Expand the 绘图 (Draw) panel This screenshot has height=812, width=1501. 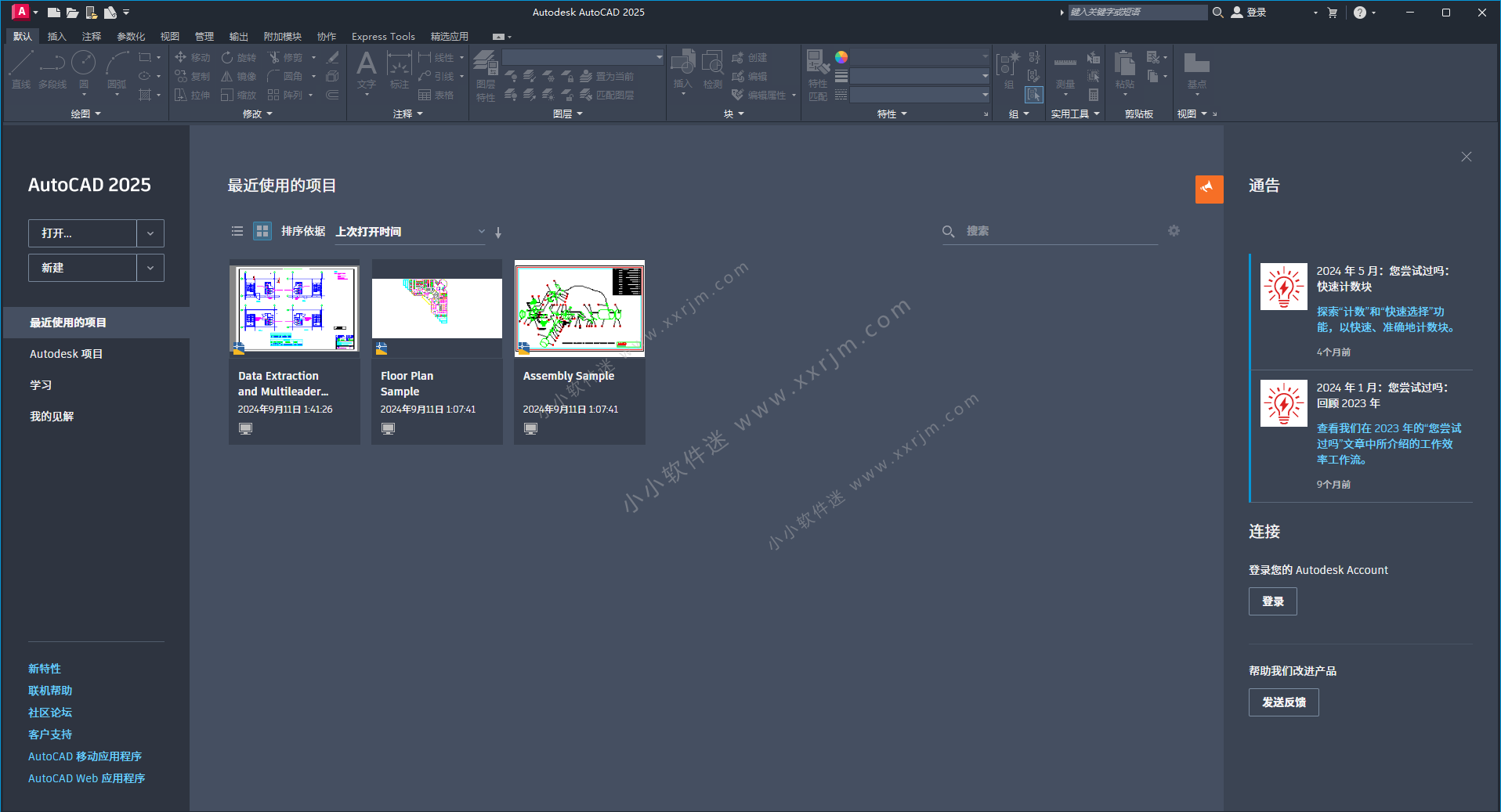click(86, 114)
